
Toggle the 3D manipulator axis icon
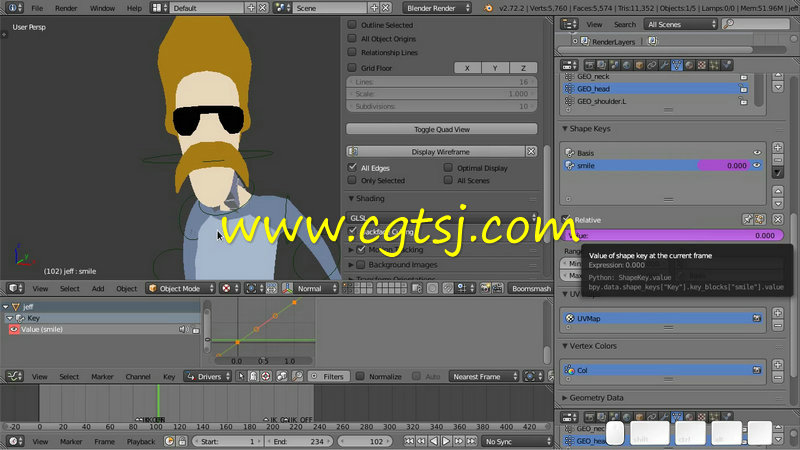287,288
